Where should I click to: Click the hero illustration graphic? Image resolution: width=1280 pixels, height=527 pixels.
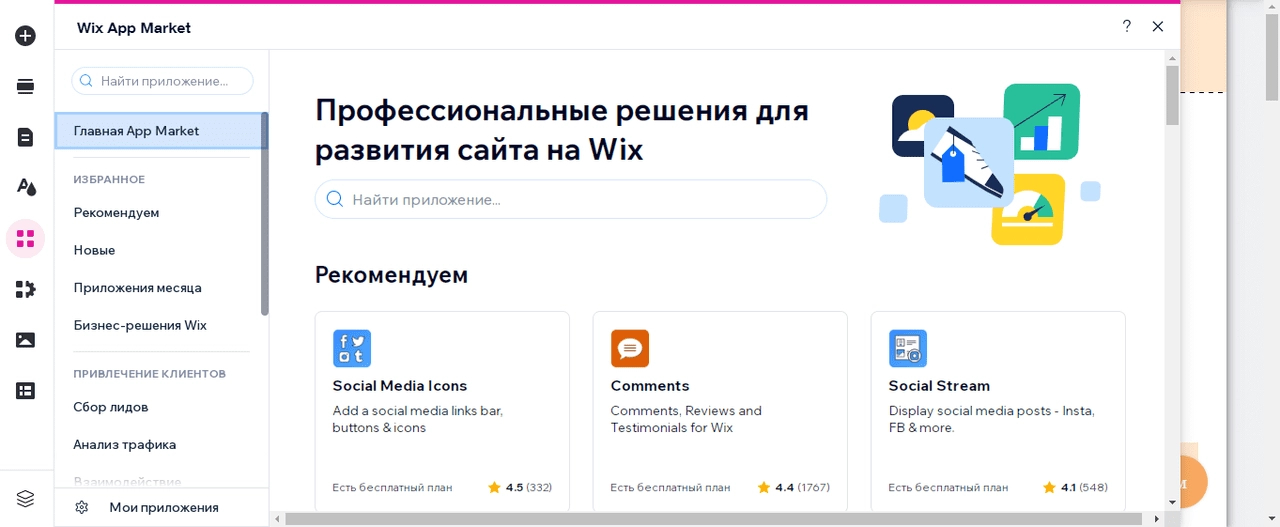click(x=990, y=164)
